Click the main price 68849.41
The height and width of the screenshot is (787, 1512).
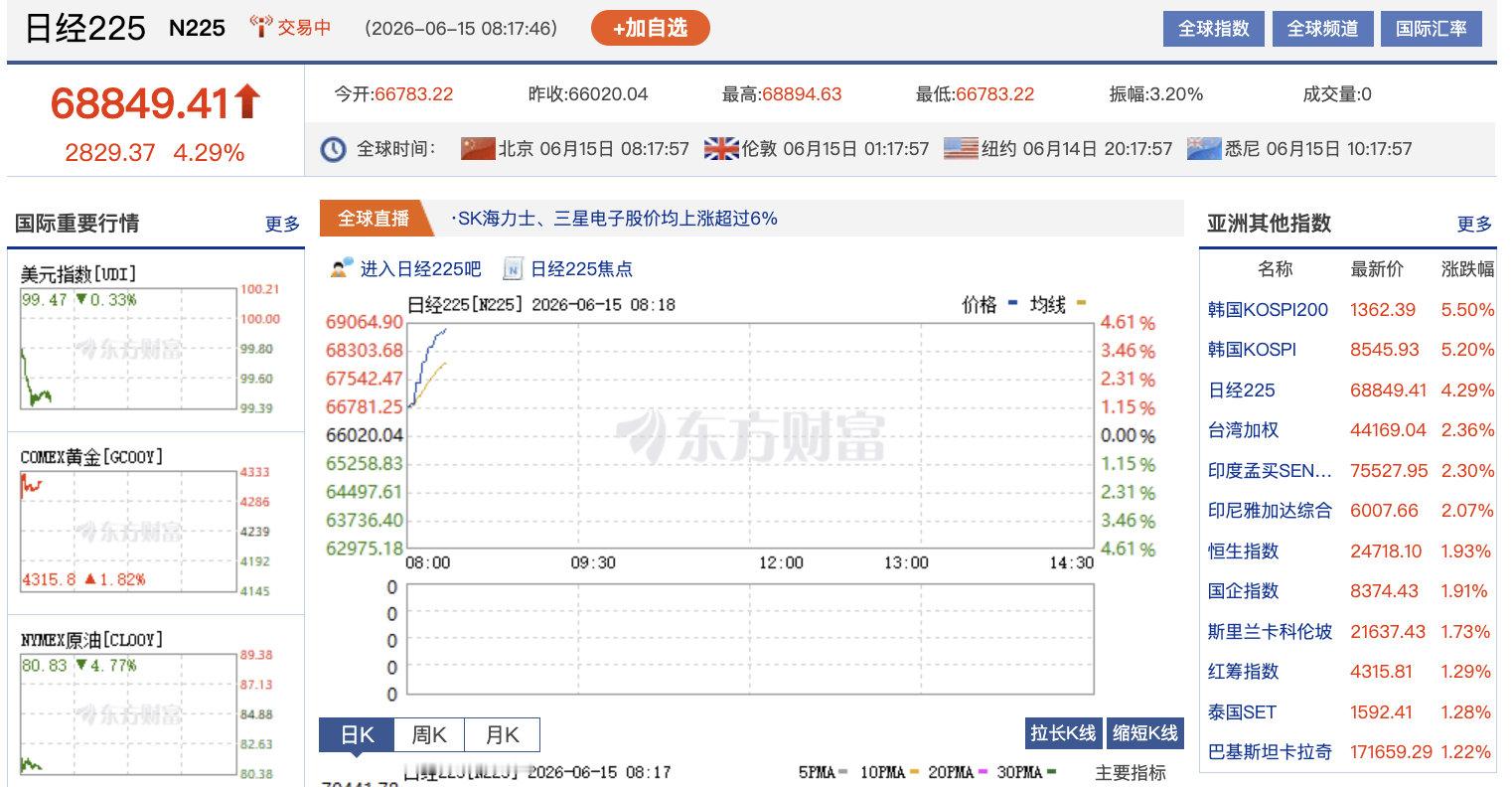[x=140, y=102]
